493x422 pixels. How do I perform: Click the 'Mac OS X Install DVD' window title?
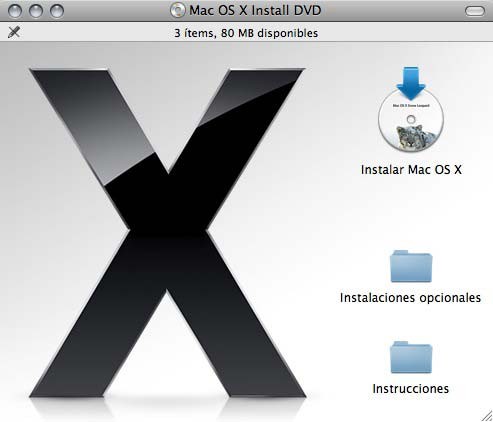pyautogui.click(x=255, y=10)
